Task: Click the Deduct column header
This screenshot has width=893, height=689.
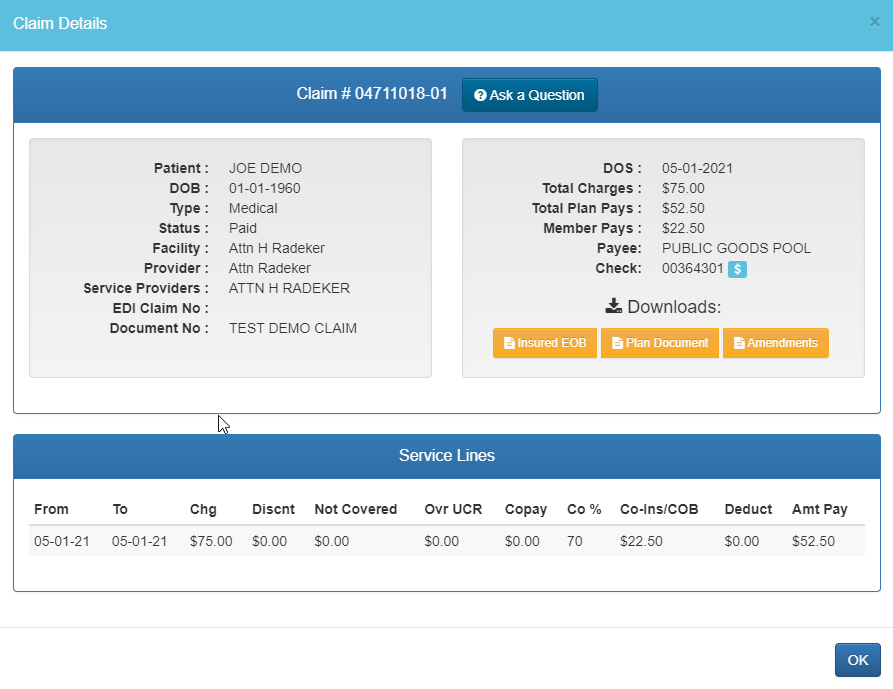Action: 748,509
